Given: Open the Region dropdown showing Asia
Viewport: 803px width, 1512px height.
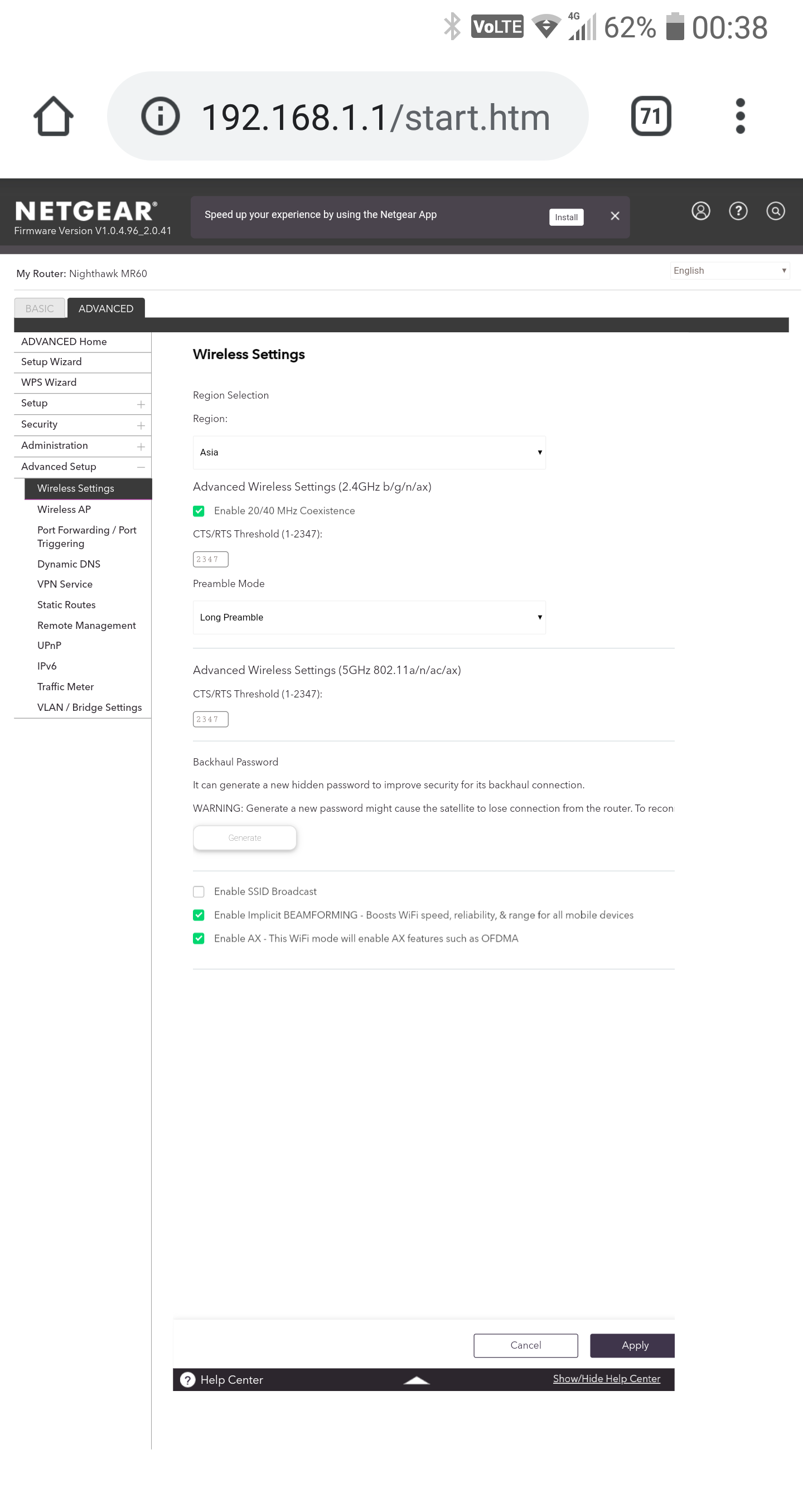Looking at the screenshot, I should [x=369, y=453].
